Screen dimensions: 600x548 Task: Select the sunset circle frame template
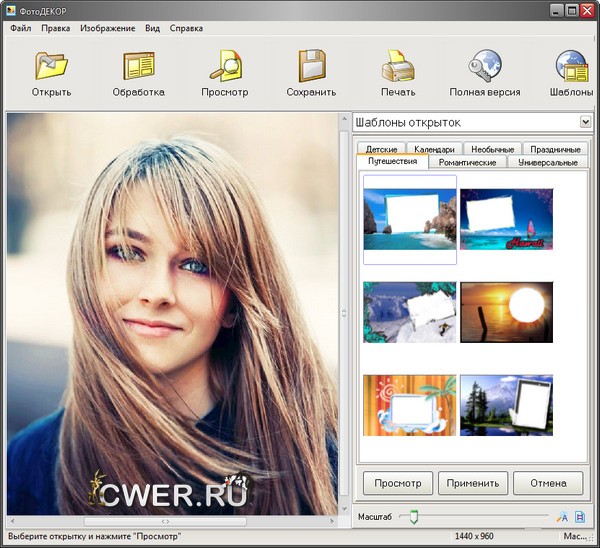pyautogui.click(x=506, y=312)
